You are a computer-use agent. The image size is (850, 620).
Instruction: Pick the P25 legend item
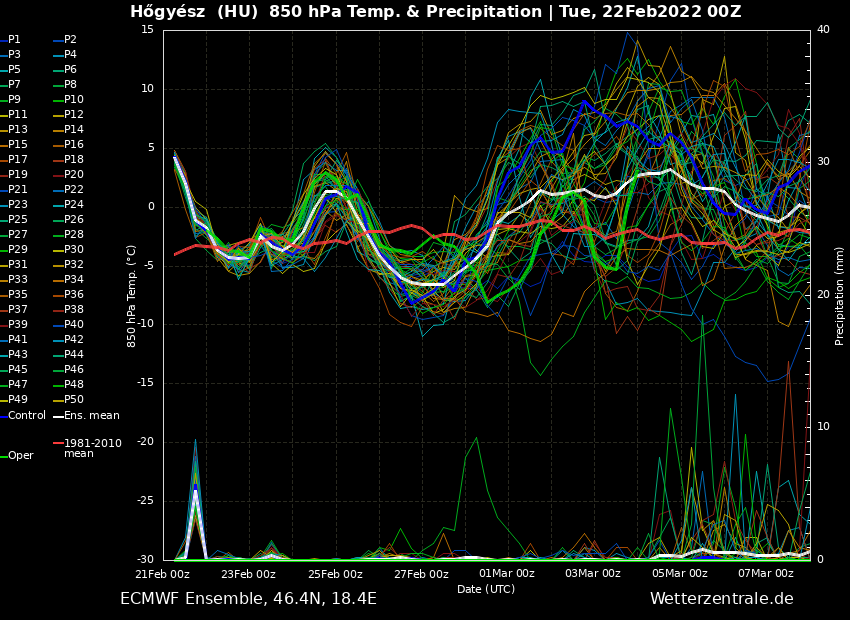click(x=18, y=220)
